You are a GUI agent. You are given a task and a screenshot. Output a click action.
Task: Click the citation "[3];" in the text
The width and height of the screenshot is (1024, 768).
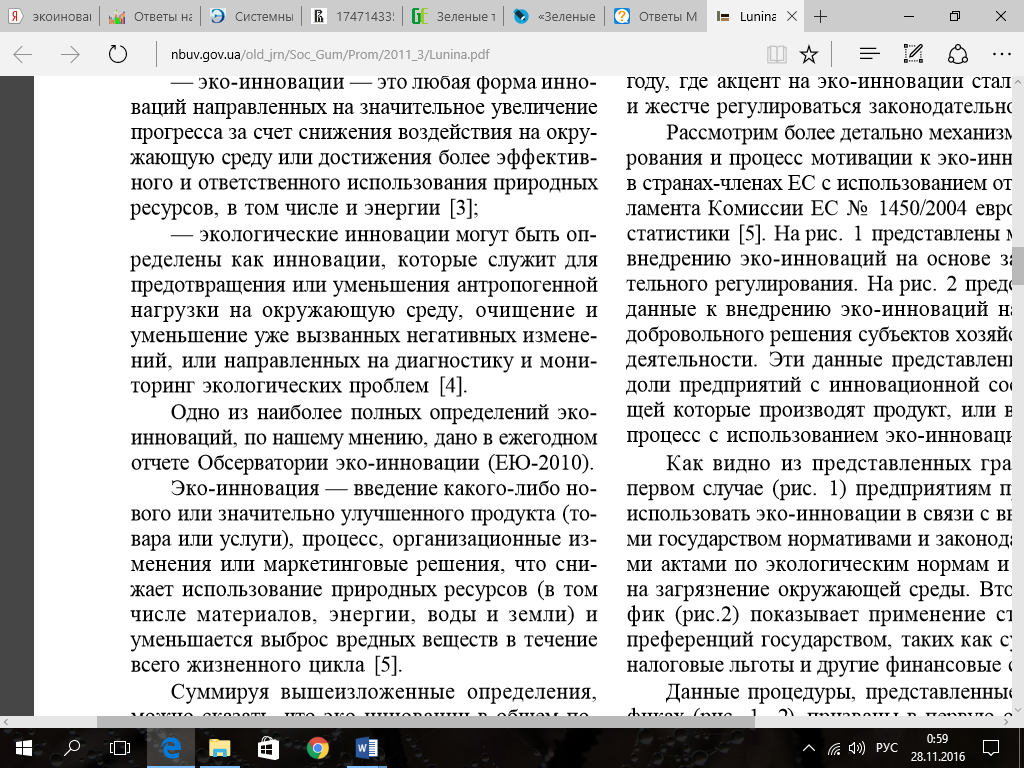(x=464, y=208)
